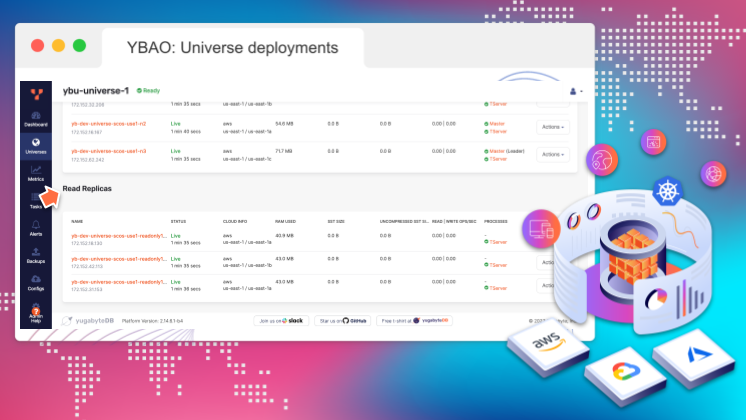Viewport: 746px width, 420px height.
Task: Click the PROCESSES column header
Action: point(496,222)
